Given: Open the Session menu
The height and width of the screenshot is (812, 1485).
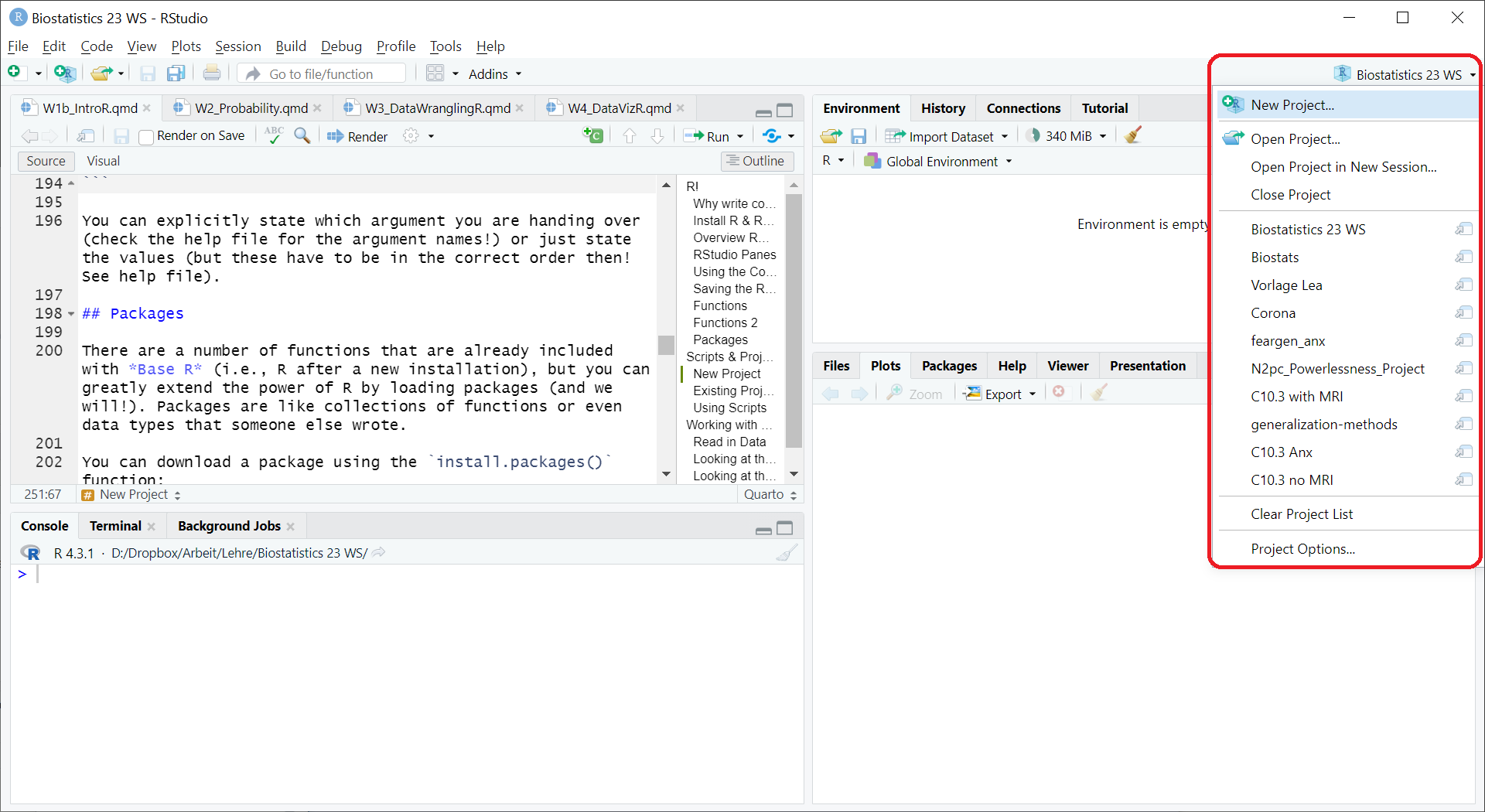Looking at the screenshot, I should (237, 46).
